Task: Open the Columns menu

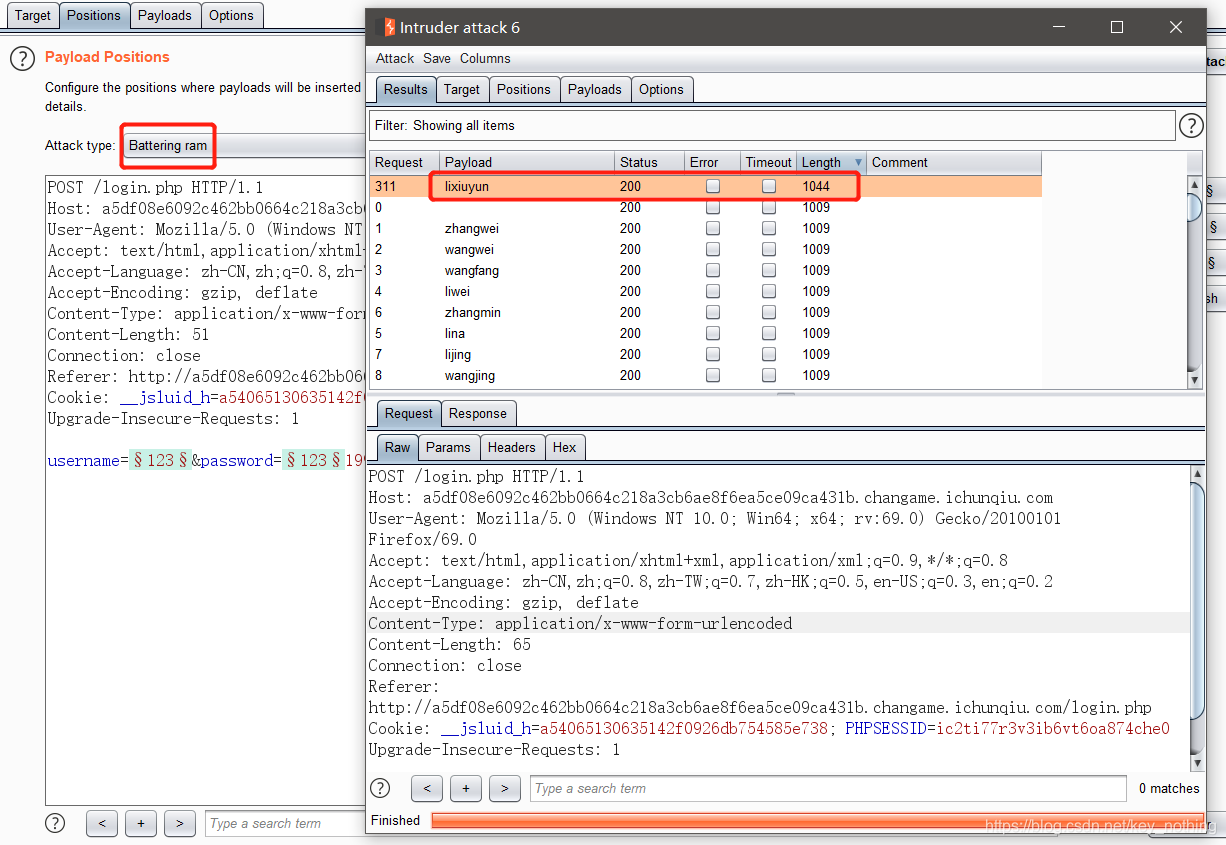Action: click(x=485, y=58)
